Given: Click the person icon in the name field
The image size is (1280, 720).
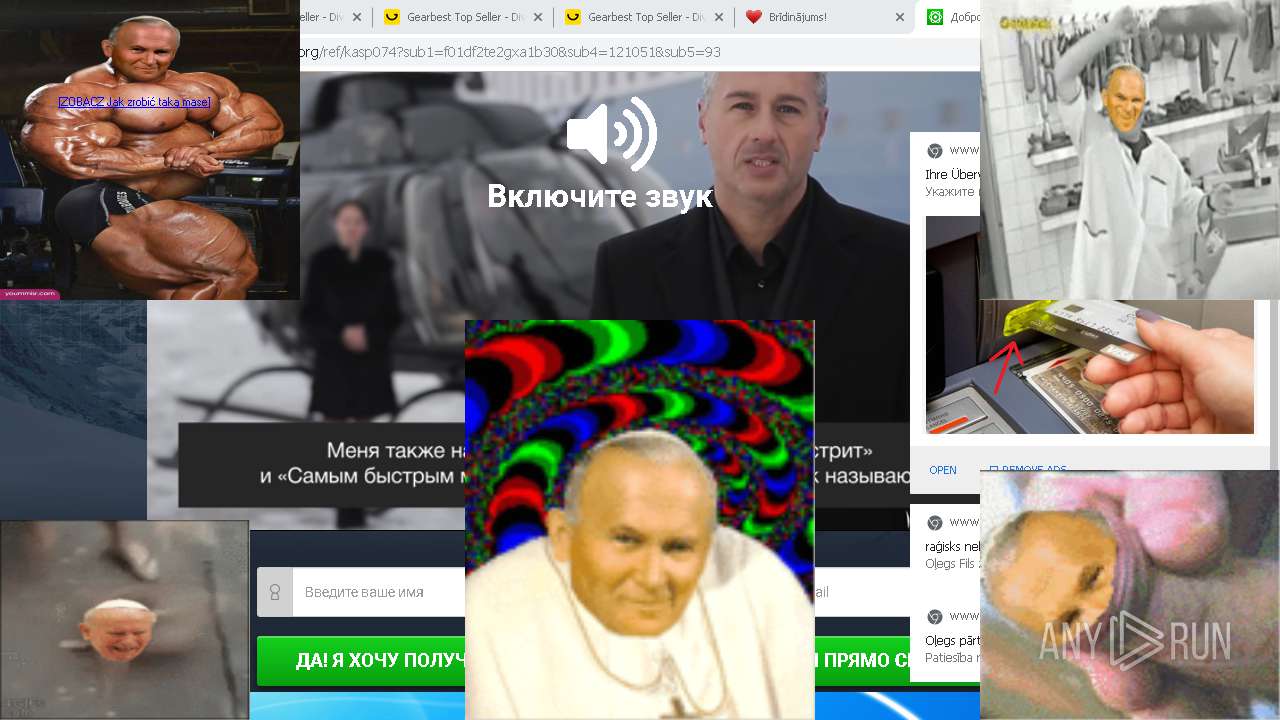Looking at the screenshot, I should [x=275, y=592].
